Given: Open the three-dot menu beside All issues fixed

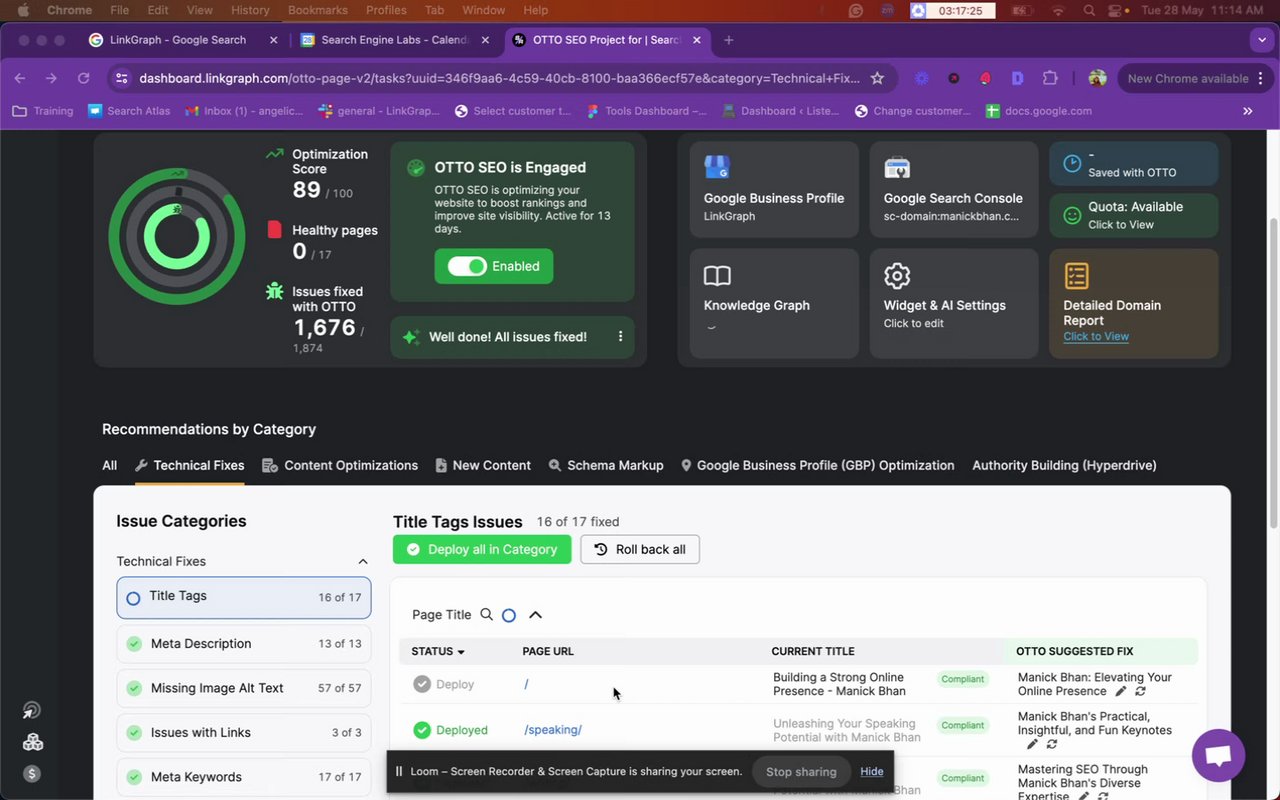Looking at the screenshot, I should coord(620,337).
